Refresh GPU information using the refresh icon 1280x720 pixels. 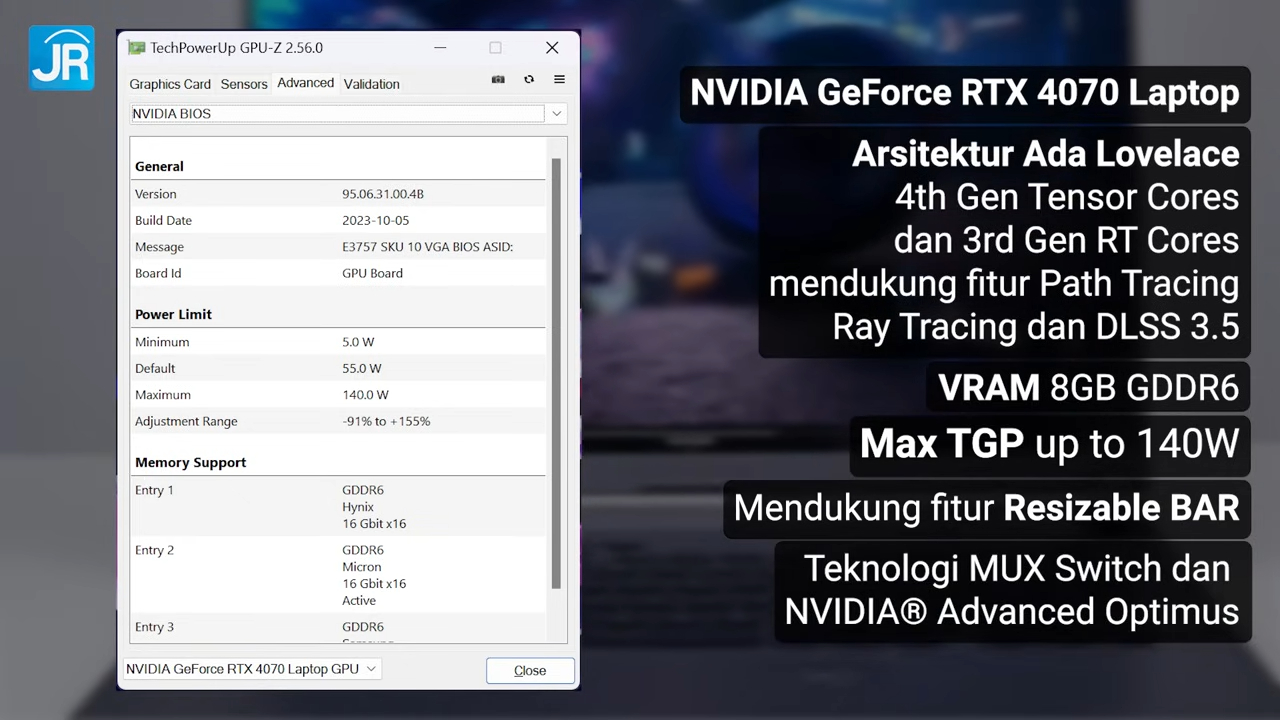point(528,80)
